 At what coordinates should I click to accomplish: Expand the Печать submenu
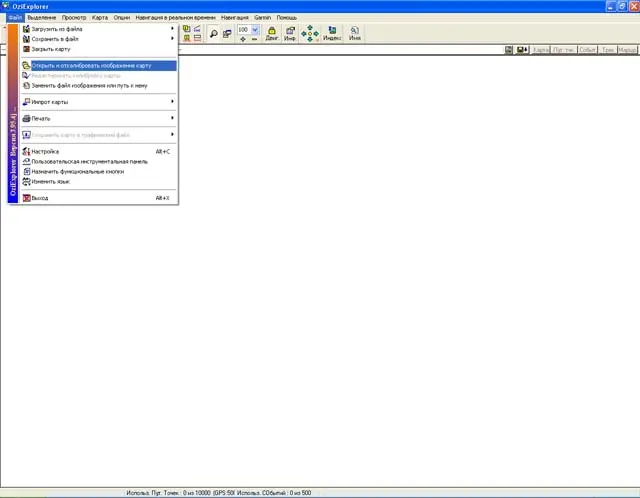(x=99, y=118)
